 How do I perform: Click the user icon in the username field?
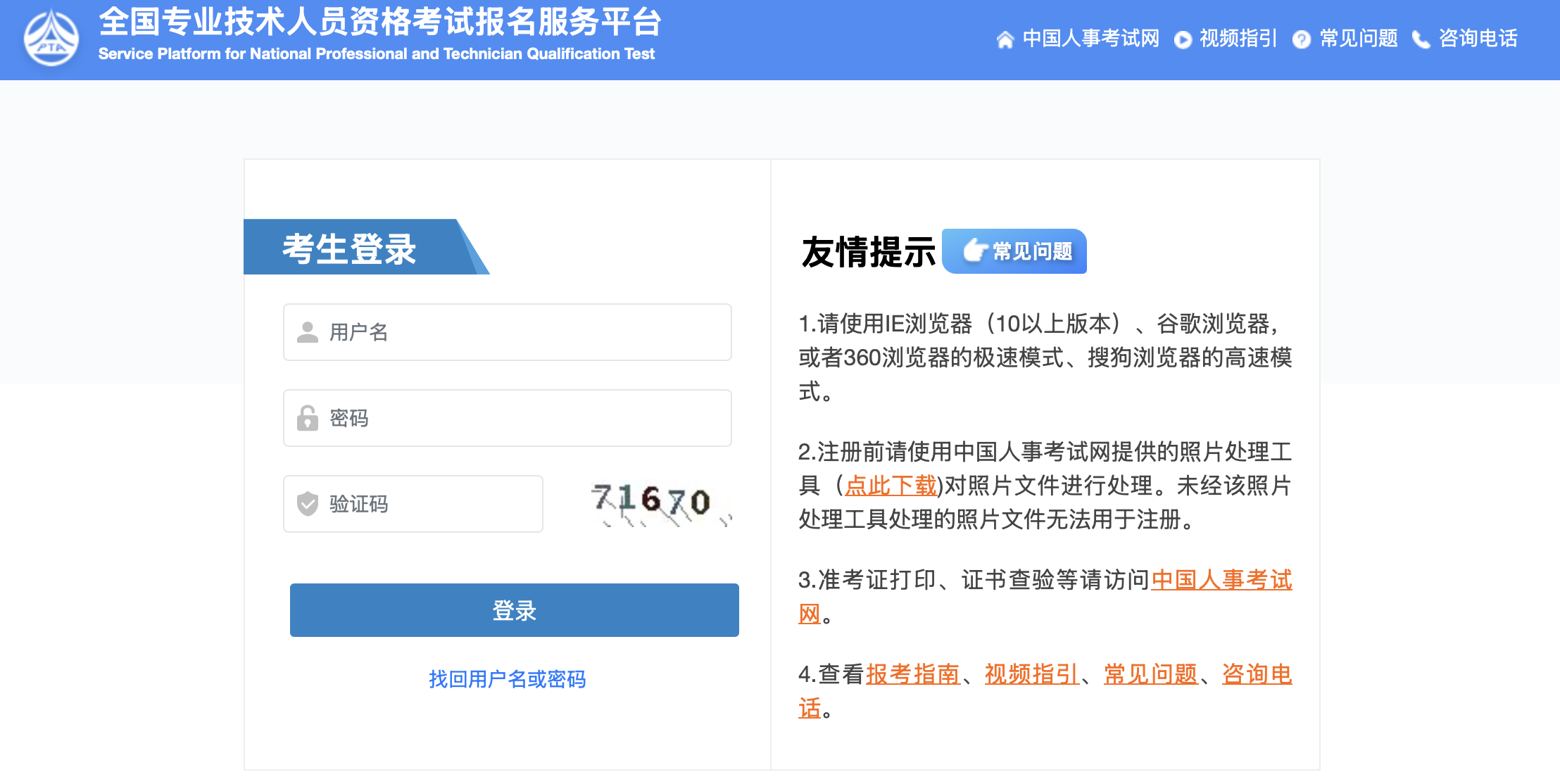point(308,332)
